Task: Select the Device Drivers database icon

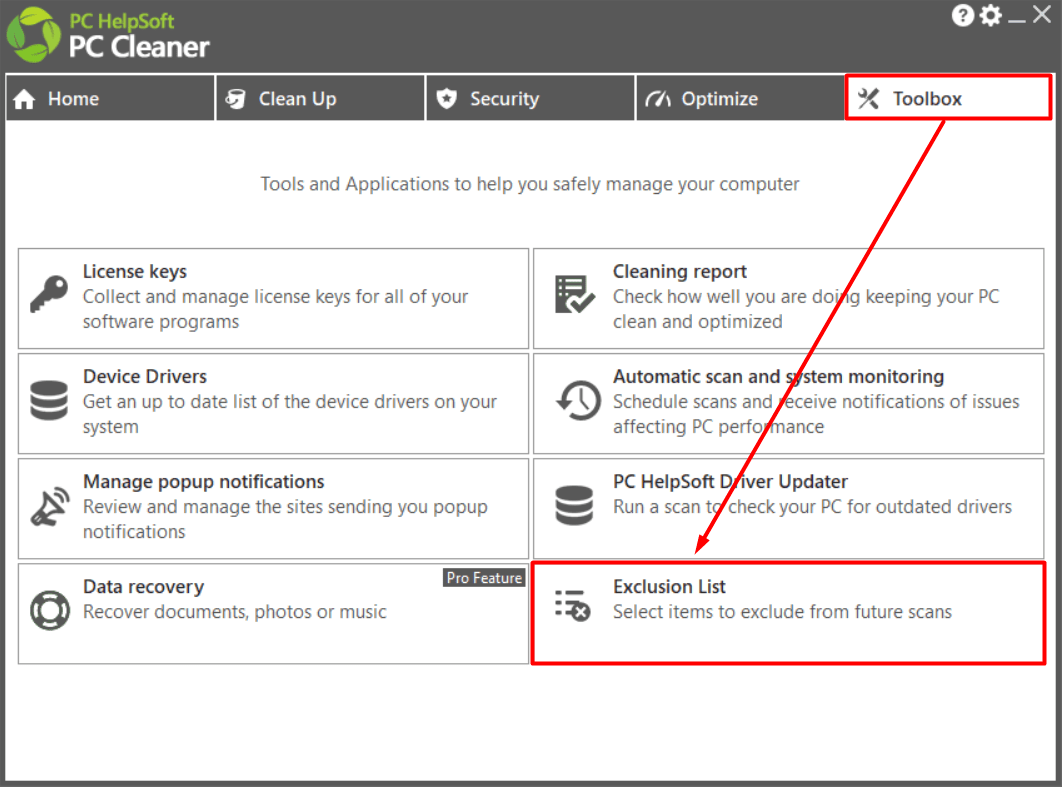Action: (48, 402)
